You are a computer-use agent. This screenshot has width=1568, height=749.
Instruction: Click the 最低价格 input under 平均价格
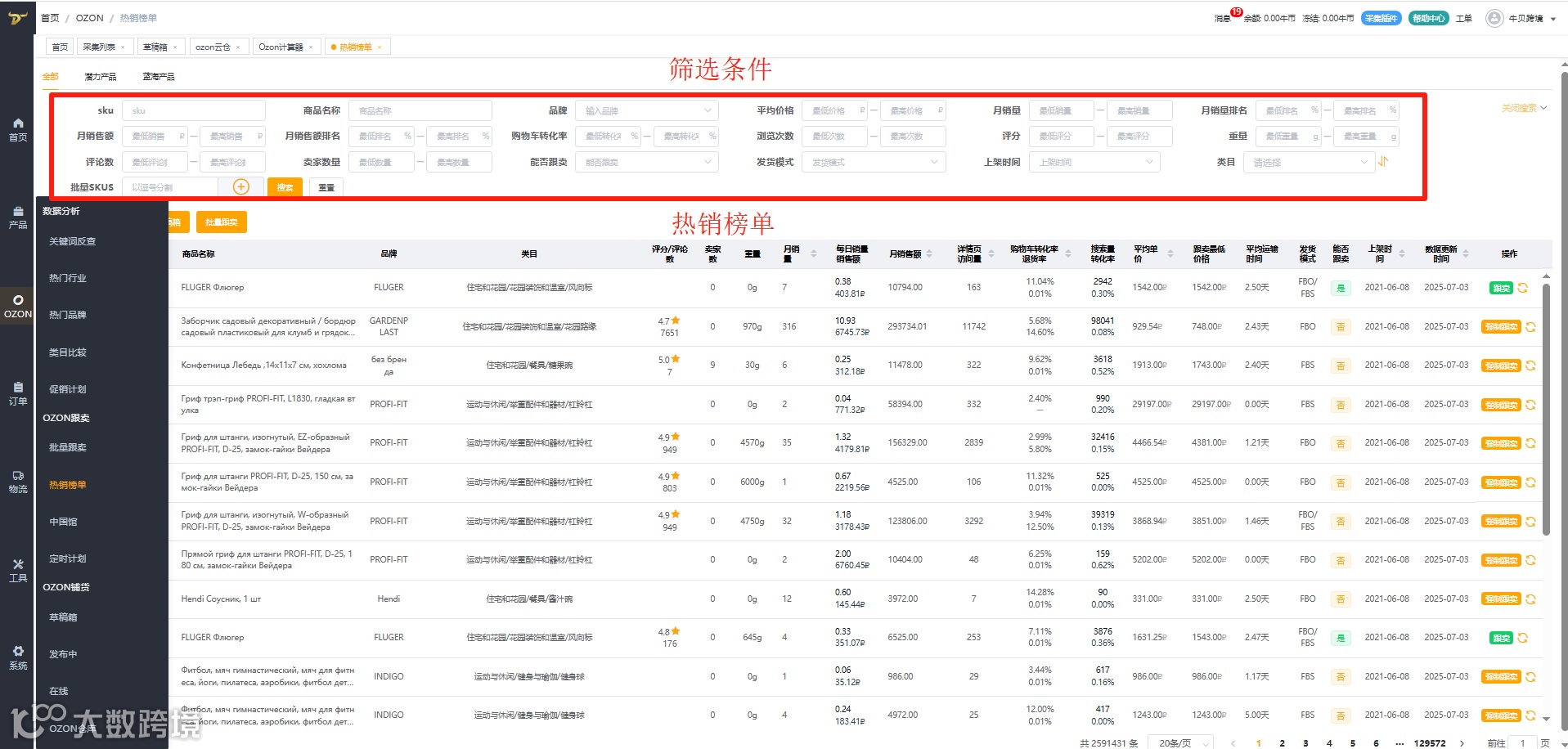835,110
